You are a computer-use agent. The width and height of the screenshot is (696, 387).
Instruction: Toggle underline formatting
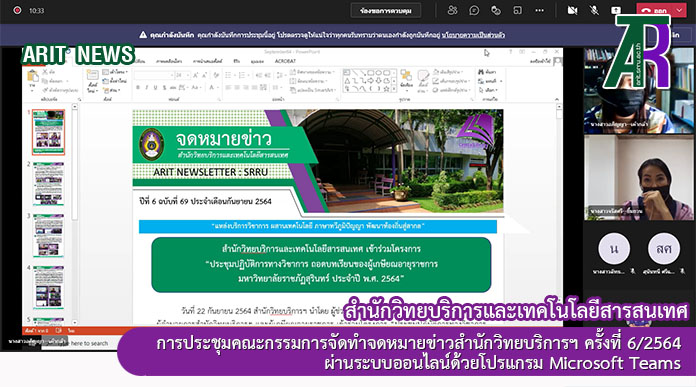click(155, 87)
